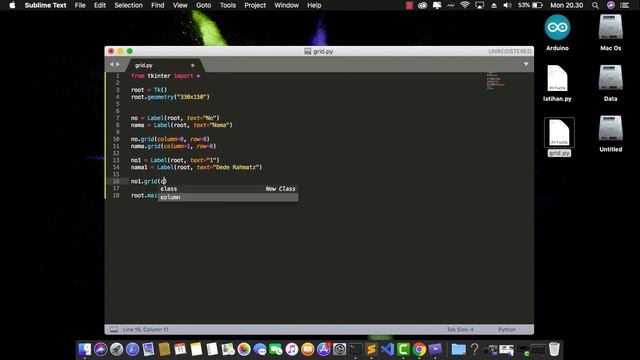Open the Help menu

(x=314, y=5)
